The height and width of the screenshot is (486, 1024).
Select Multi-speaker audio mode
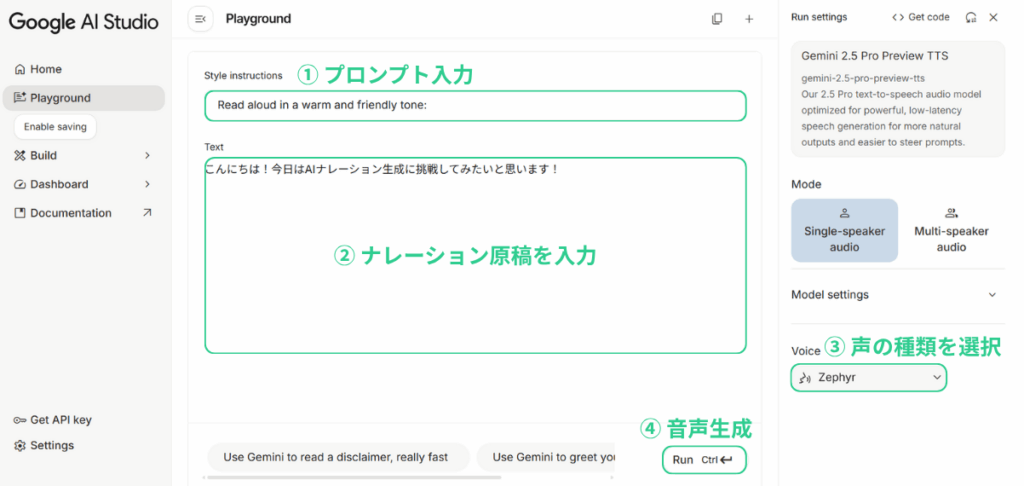pyautogui.click(x=952, y=231)
